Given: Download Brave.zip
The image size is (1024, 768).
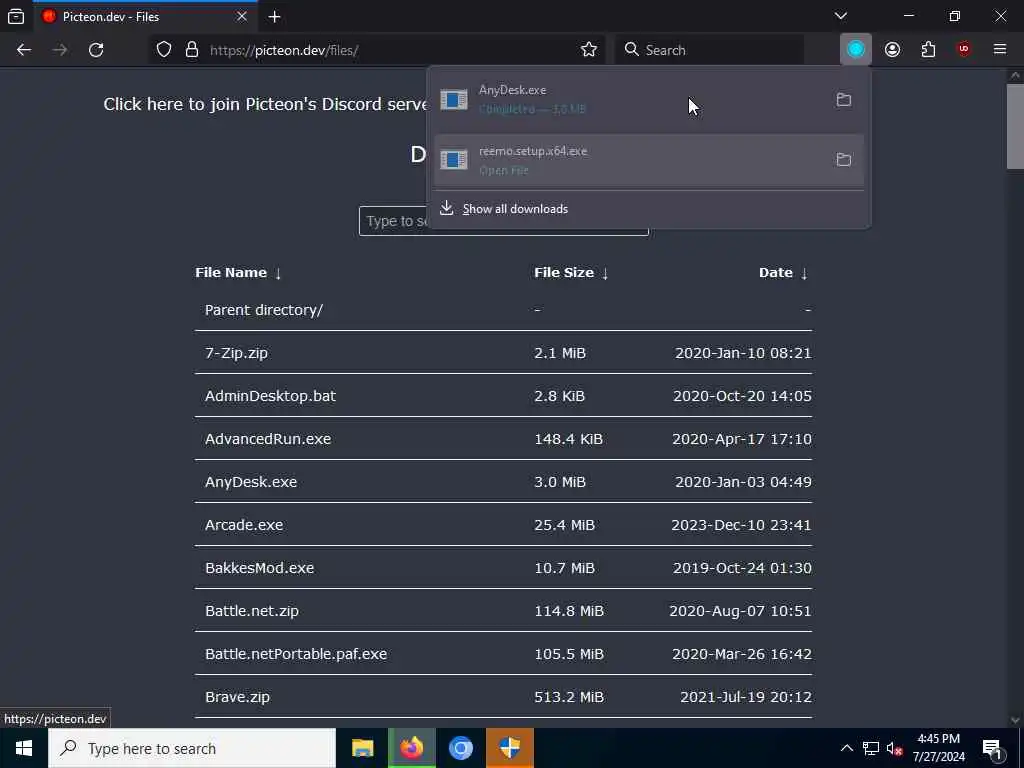Looking at the screenshot, I should [237, 697].
